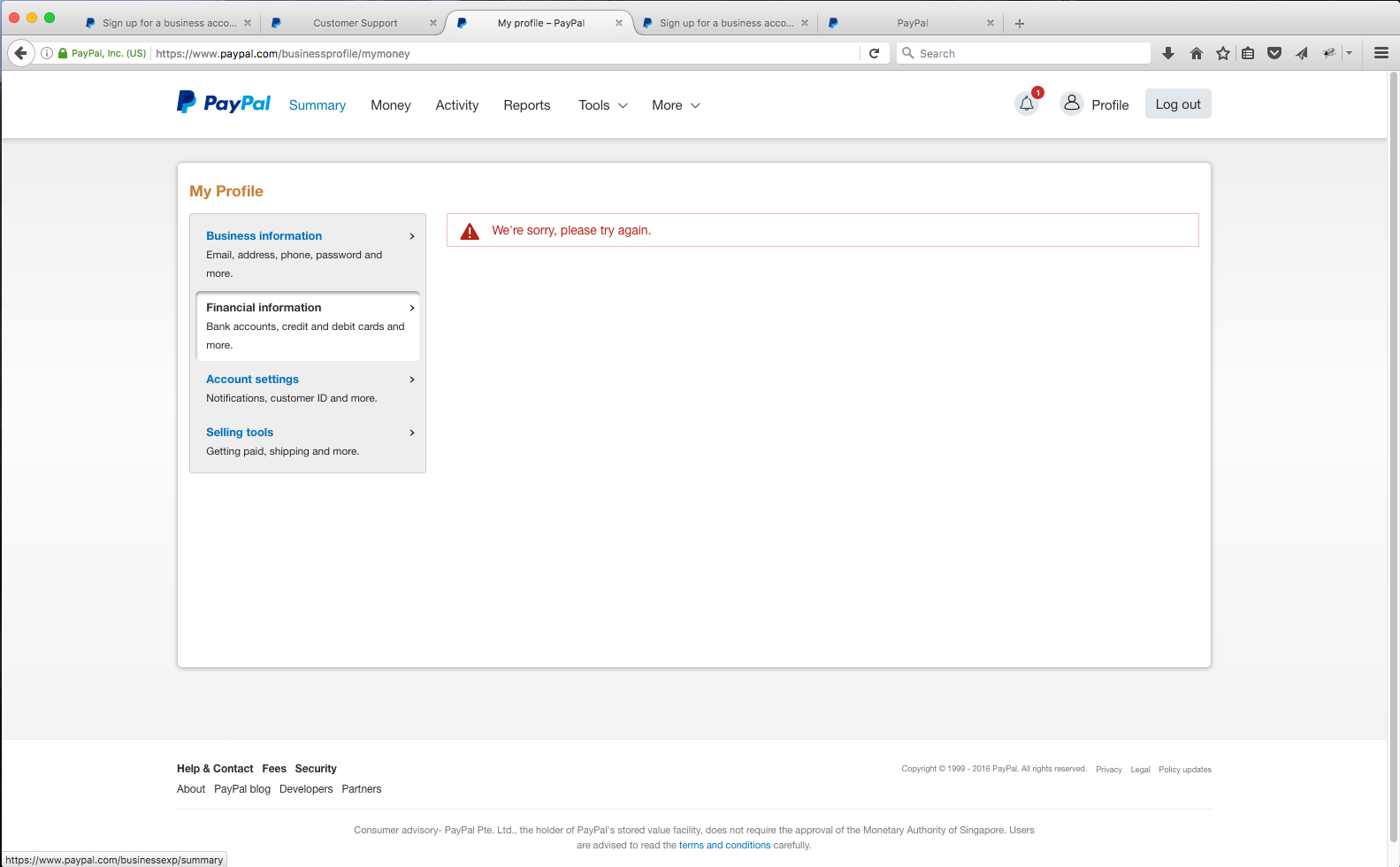
Task: Click the green padlock security icon
Action: click(63, 53)
